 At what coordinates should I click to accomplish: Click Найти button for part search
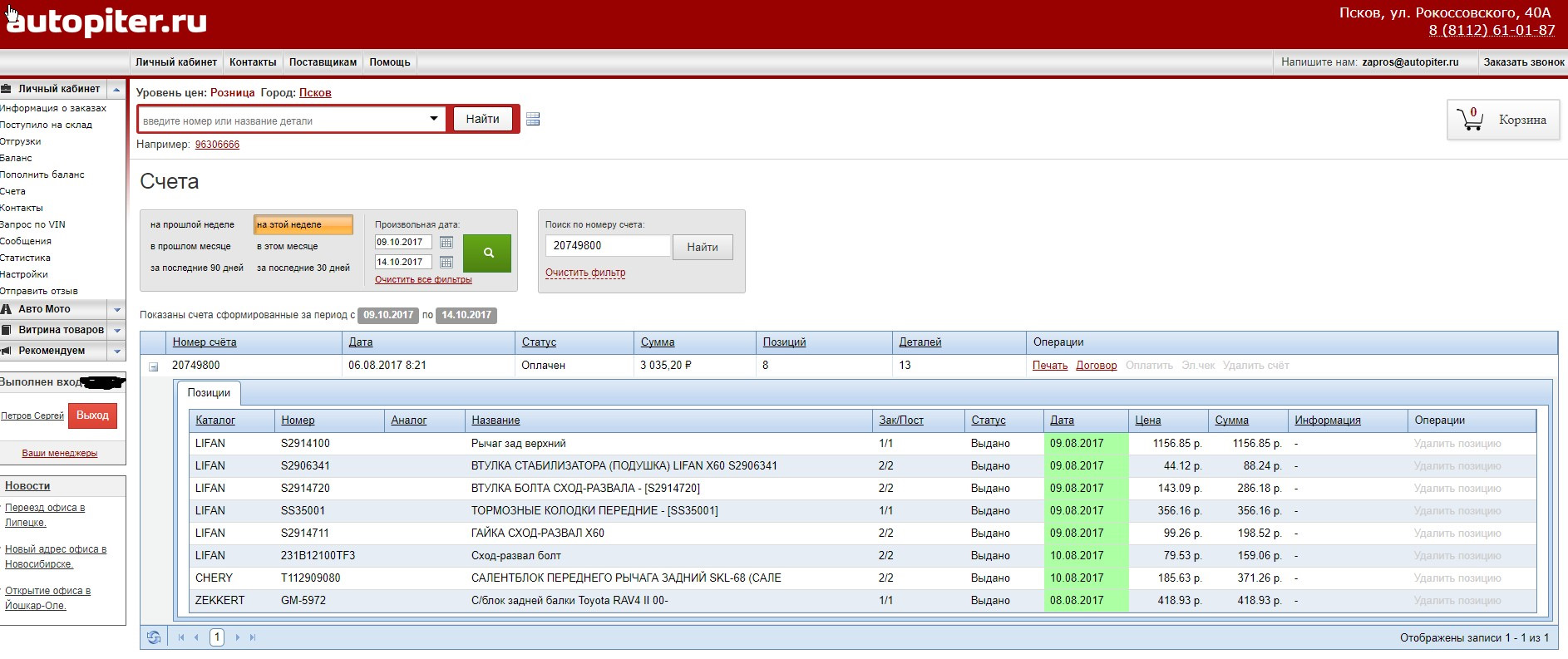coord(482,119)
